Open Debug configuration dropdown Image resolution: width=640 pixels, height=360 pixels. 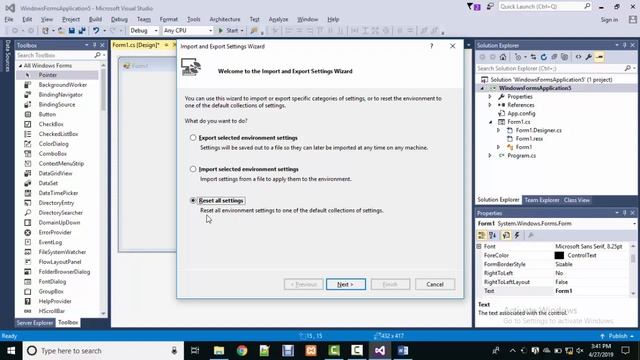144,31
